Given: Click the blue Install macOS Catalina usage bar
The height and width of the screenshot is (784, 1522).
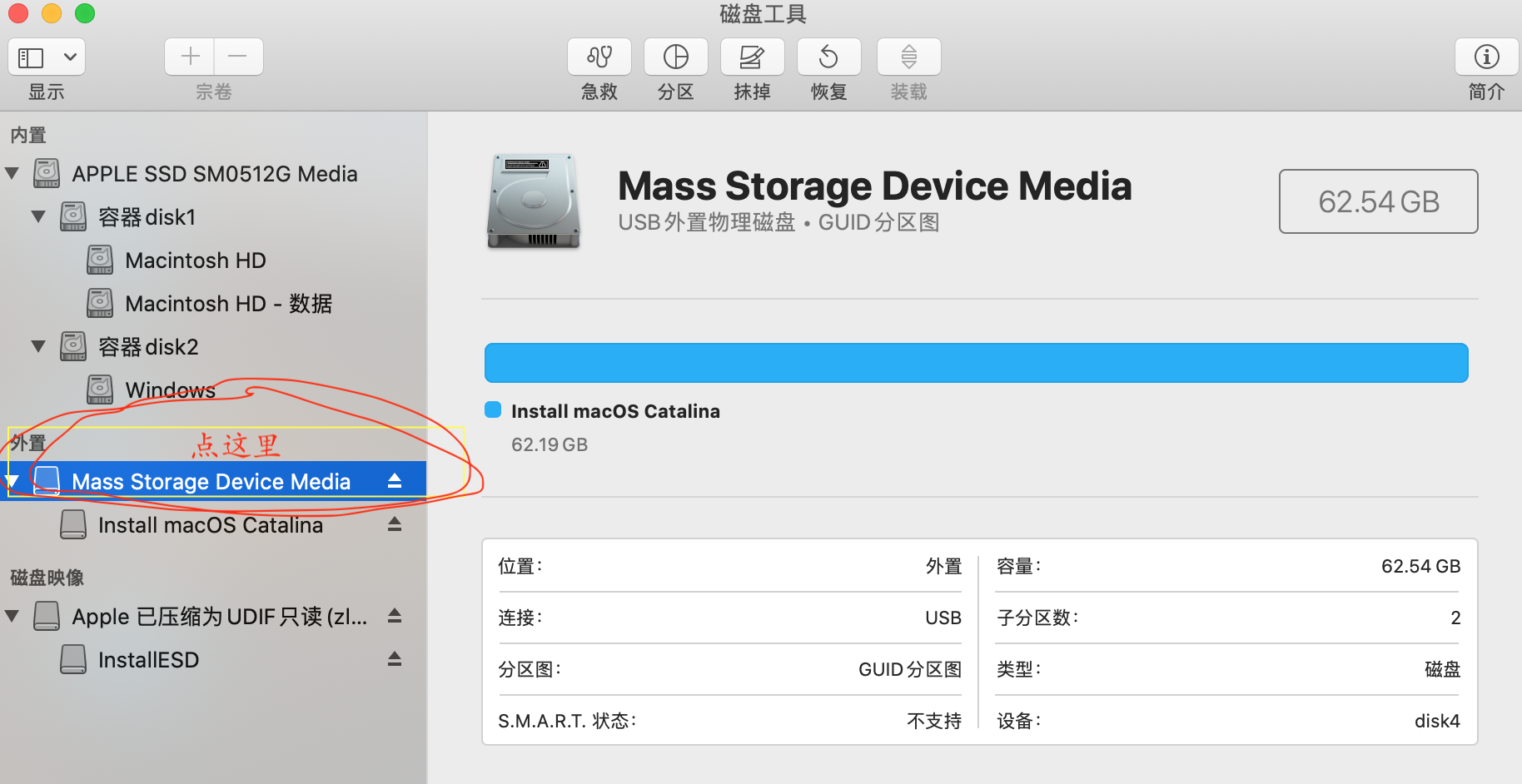Looking at the screenshot, I should [974, 362].
